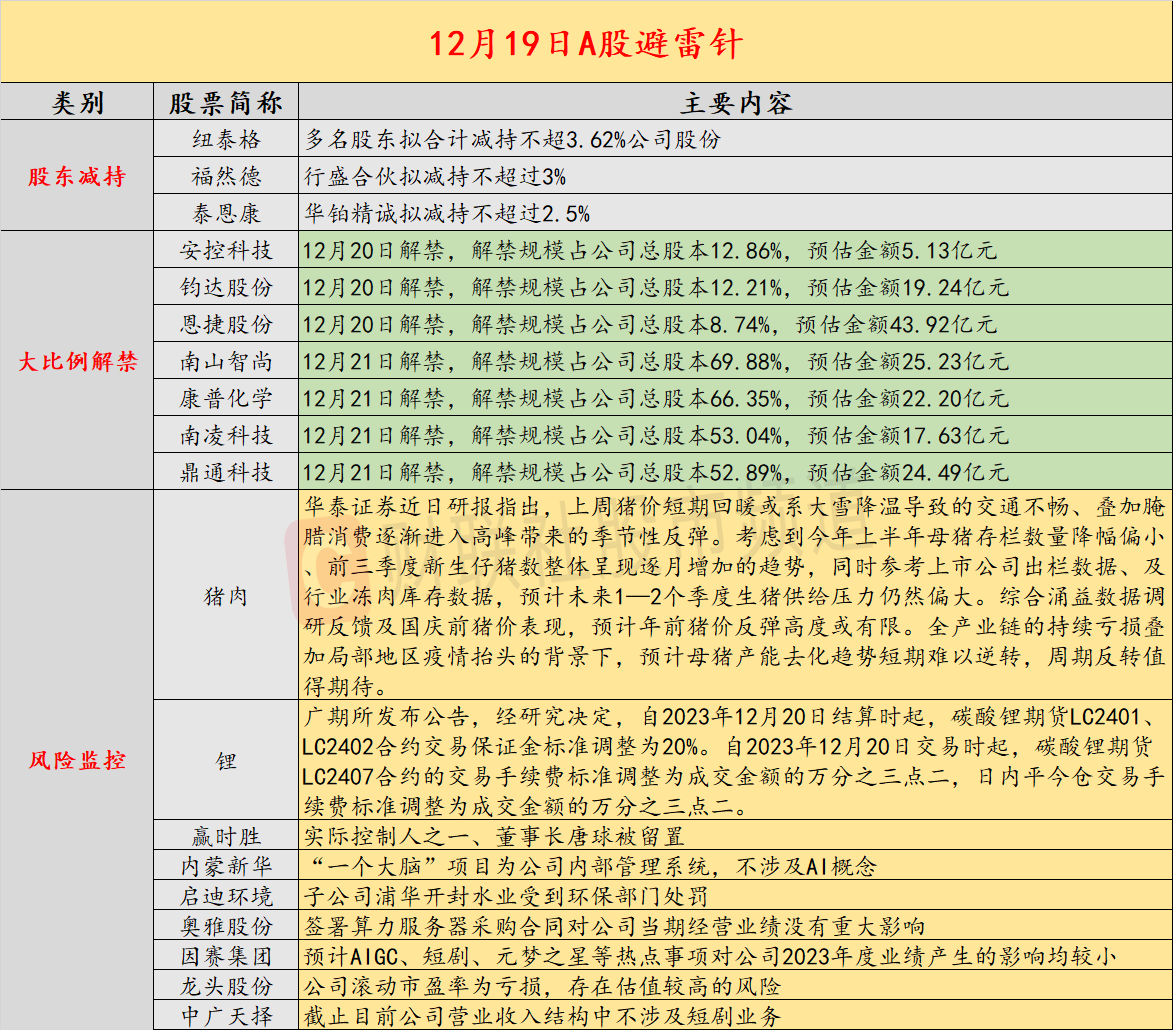Click text 董事长唐球被留置
The height and width of the screenshot is (1030, 1173).
tap(590, 836)
